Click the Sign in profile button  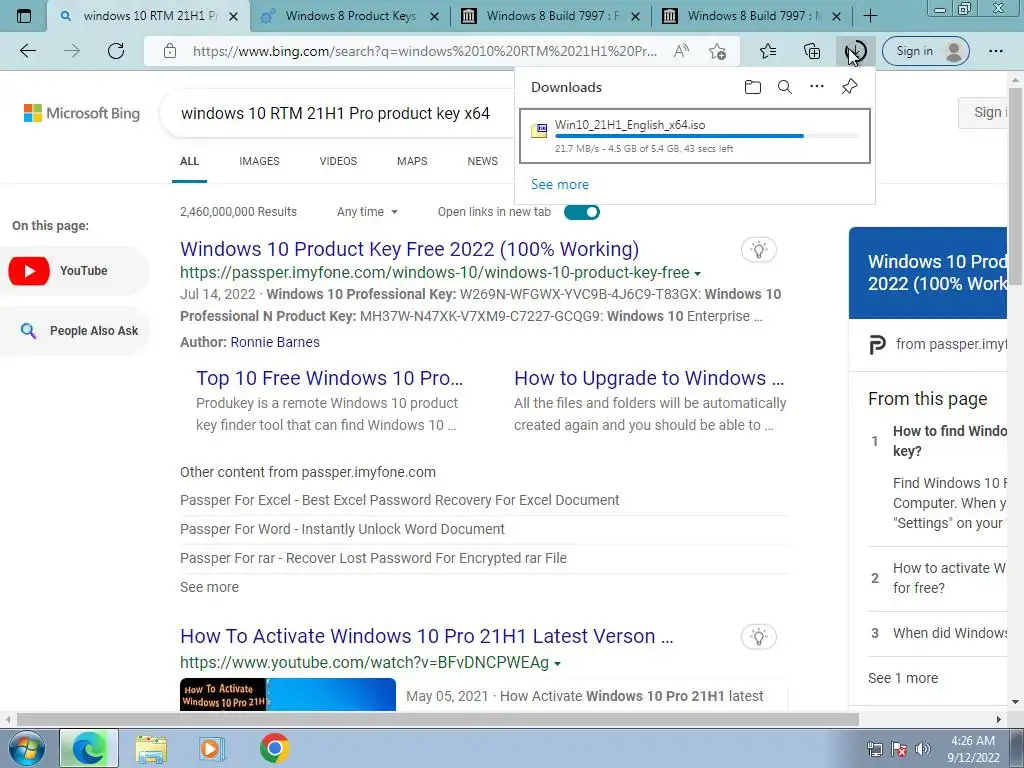pyautogui.click(x=925, y=51)
